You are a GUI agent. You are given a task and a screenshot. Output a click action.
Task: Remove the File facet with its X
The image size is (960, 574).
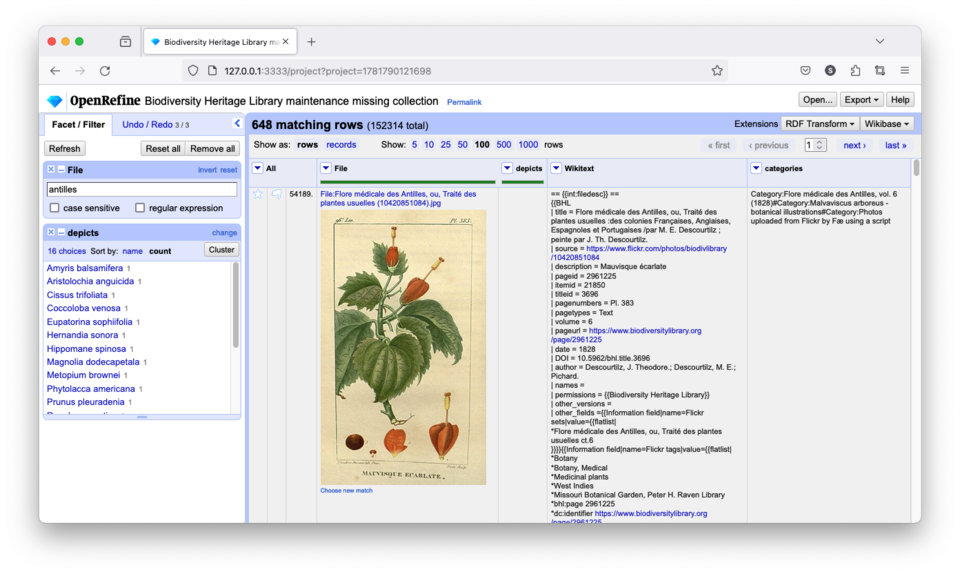(x=51, y=170)
